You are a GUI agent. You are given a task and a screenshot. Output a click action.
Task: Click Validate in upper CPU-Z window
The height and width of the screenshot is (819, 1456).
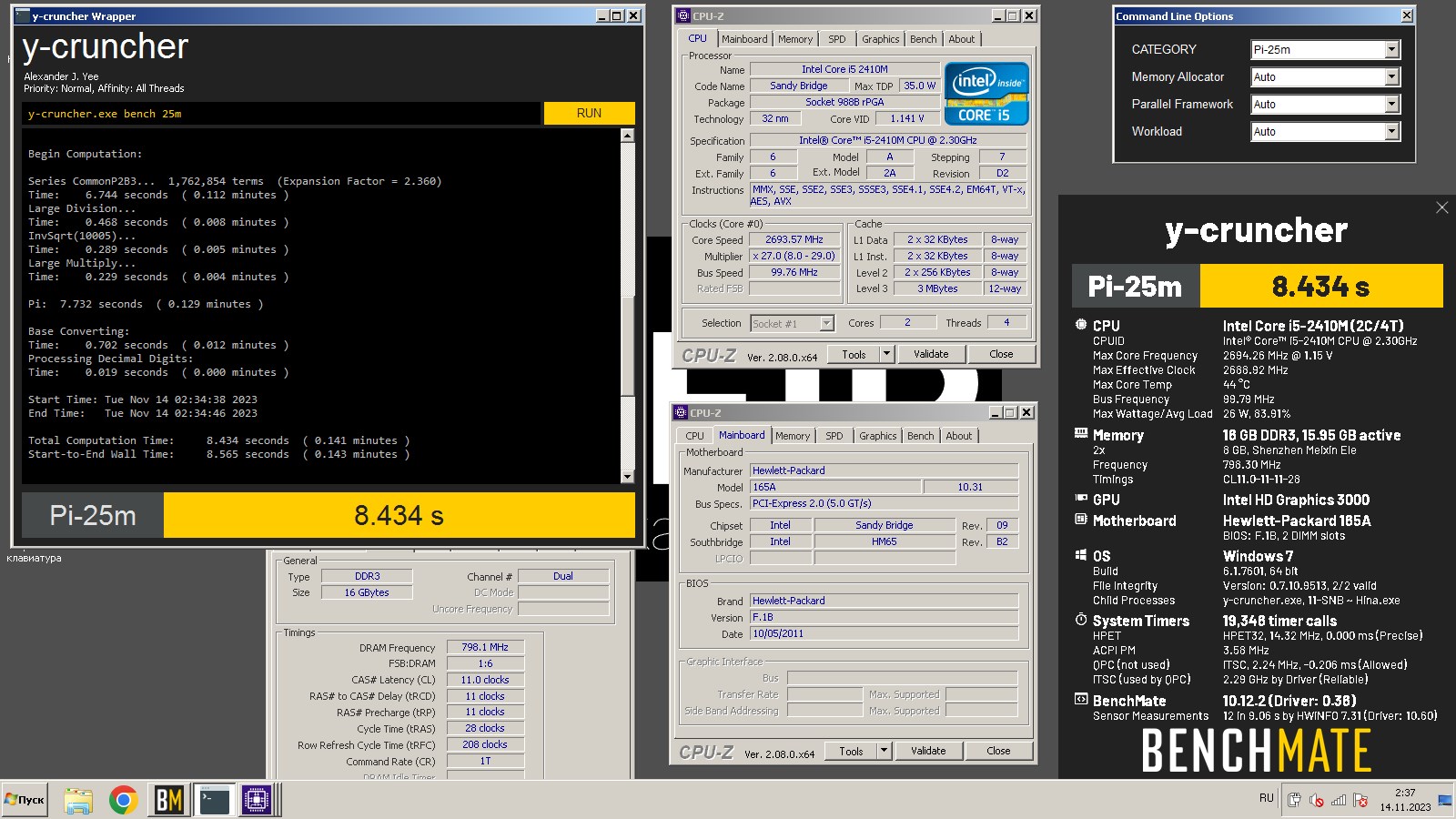931,354
